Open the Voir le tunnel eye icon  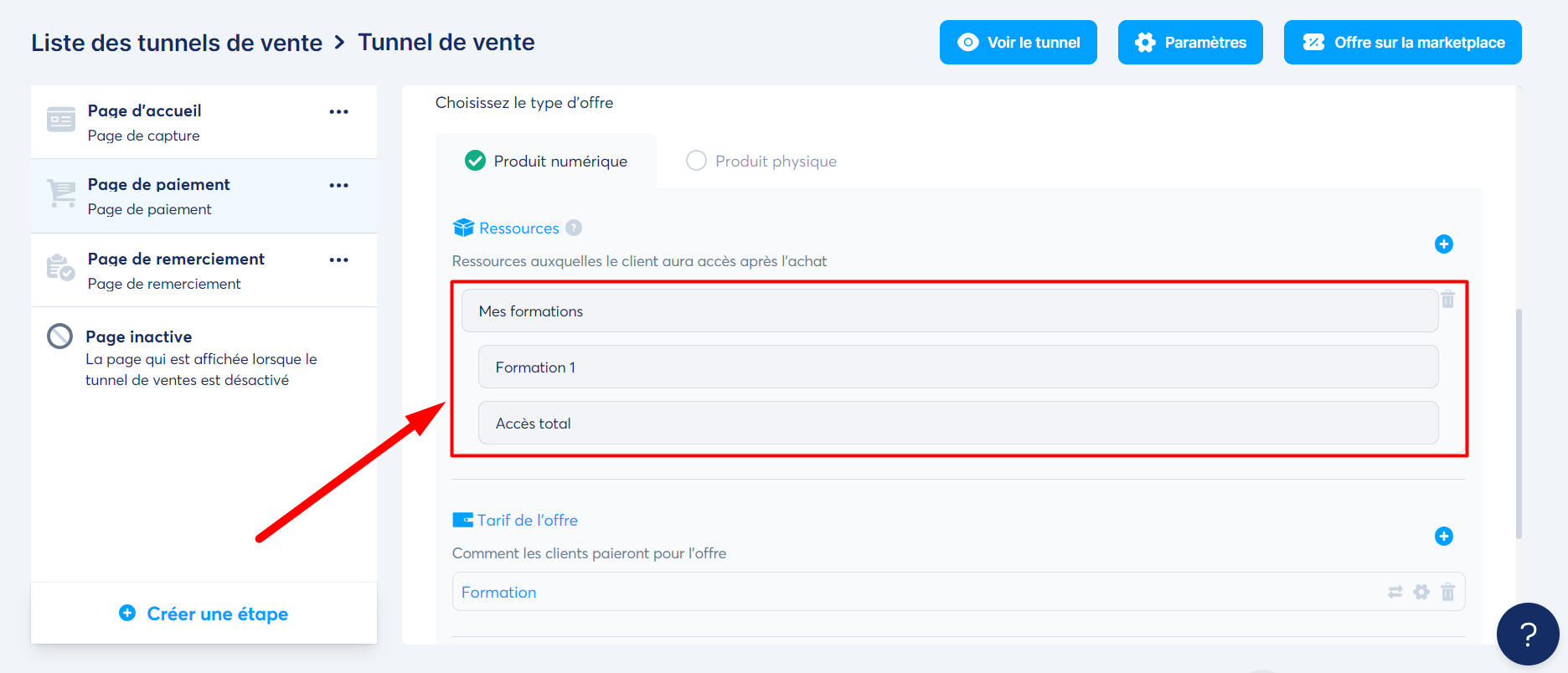(969, 42)
